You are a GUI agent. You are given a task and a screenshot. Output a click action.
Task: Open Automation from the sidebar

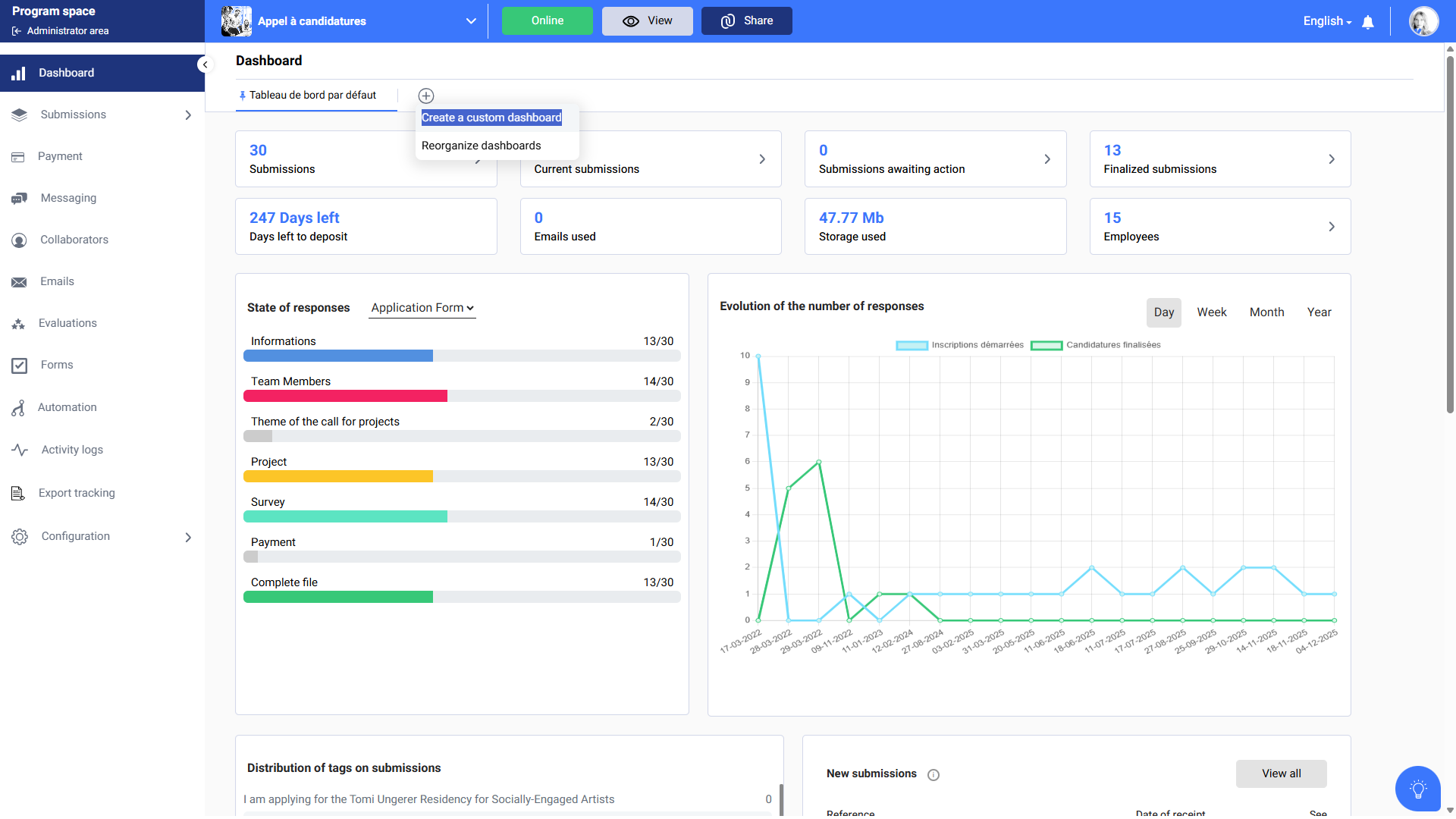point(67,407)
